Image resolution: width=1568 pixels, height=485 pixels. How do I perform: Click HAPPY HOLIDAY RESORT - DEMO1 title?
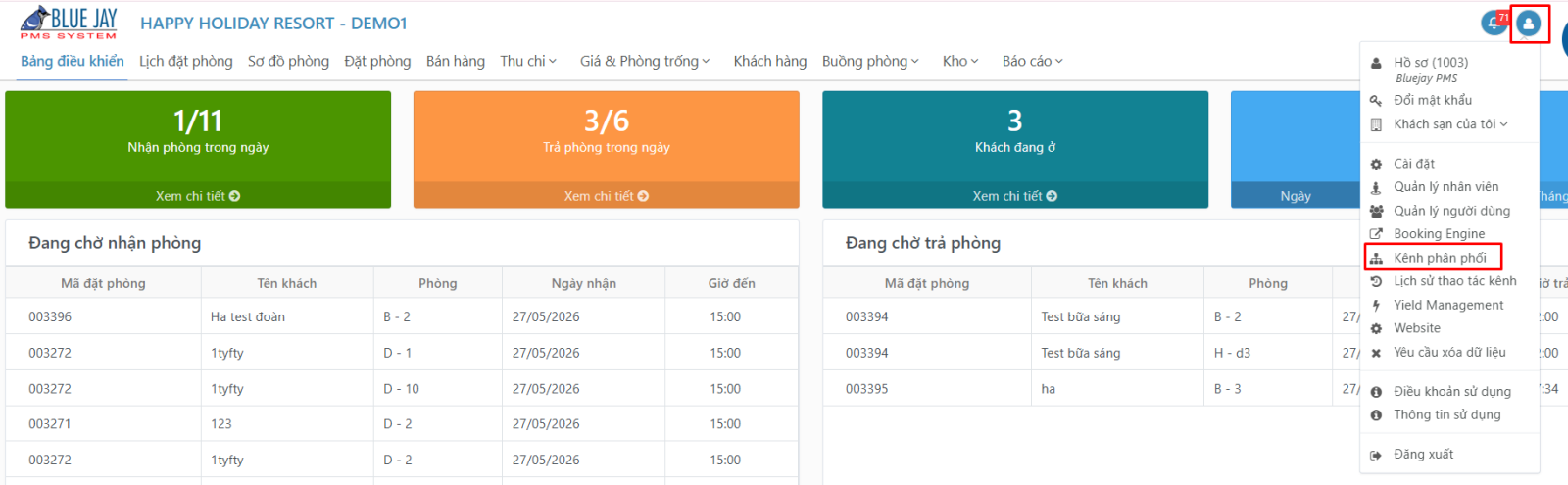pyautogui.click(x=273, y=23)
